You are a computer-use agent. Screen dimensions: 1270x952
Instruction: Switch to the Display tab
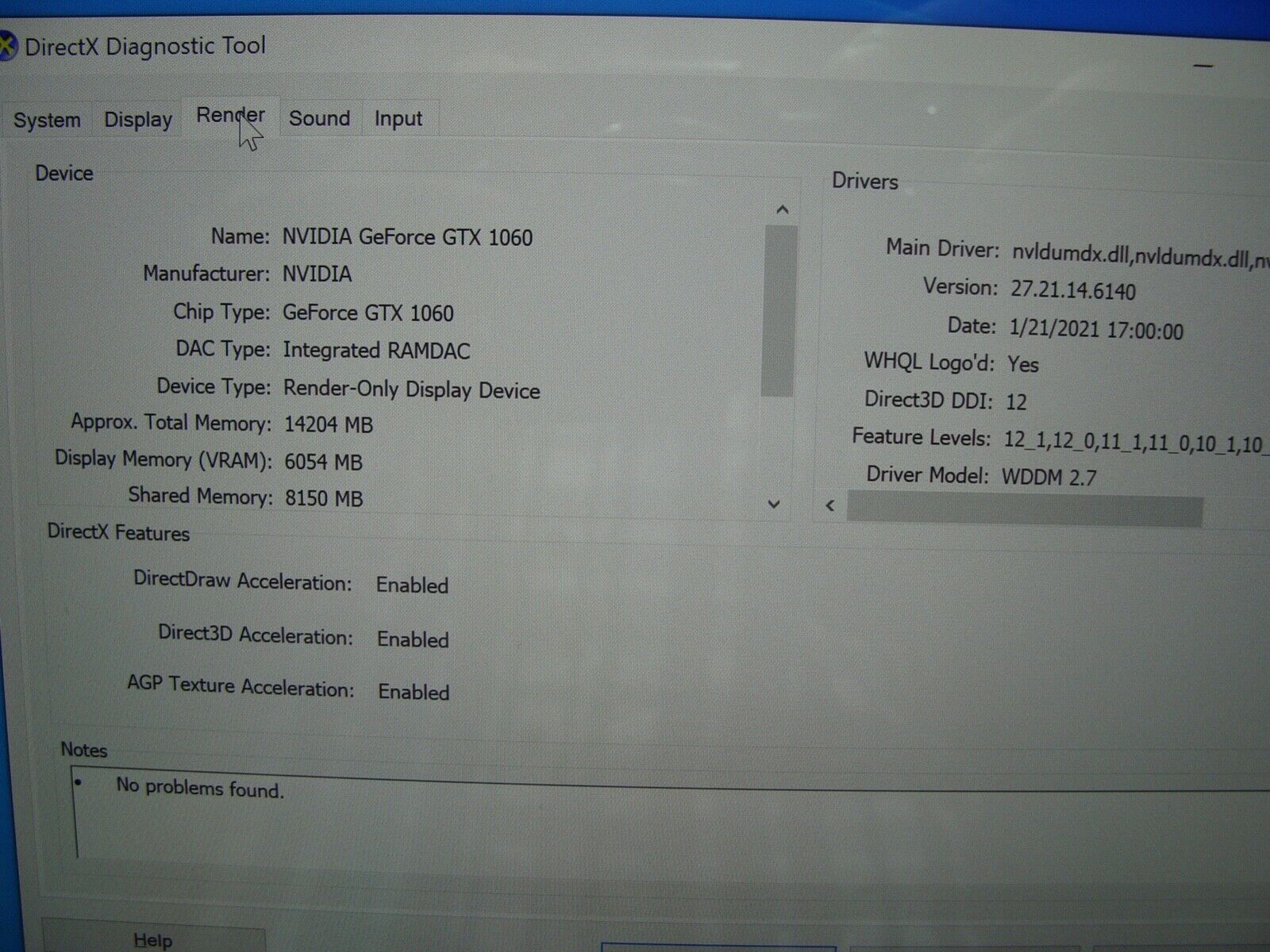[x=138, y=120]
